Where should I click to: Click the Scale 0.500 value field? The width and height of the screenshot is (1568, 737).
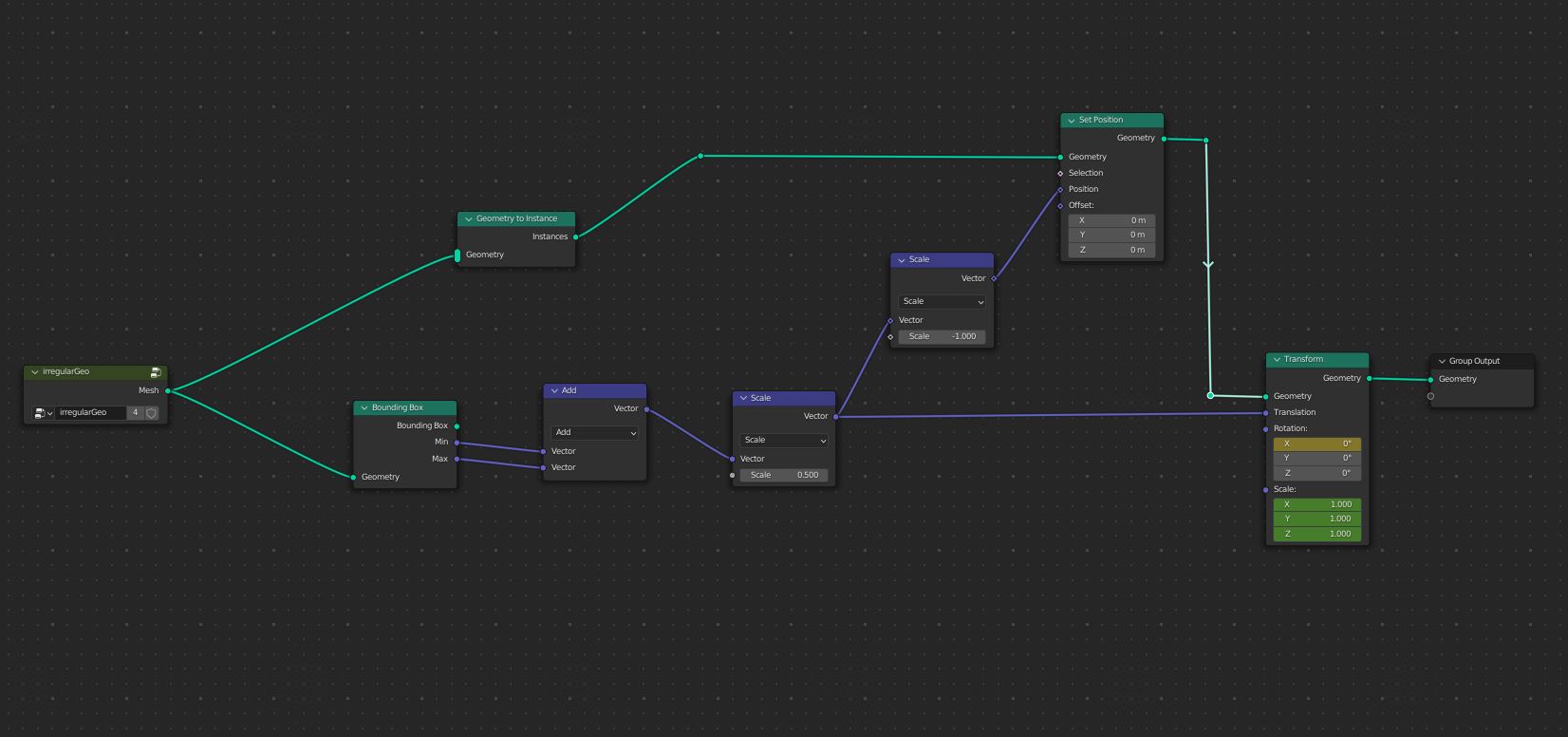[784, 476]
